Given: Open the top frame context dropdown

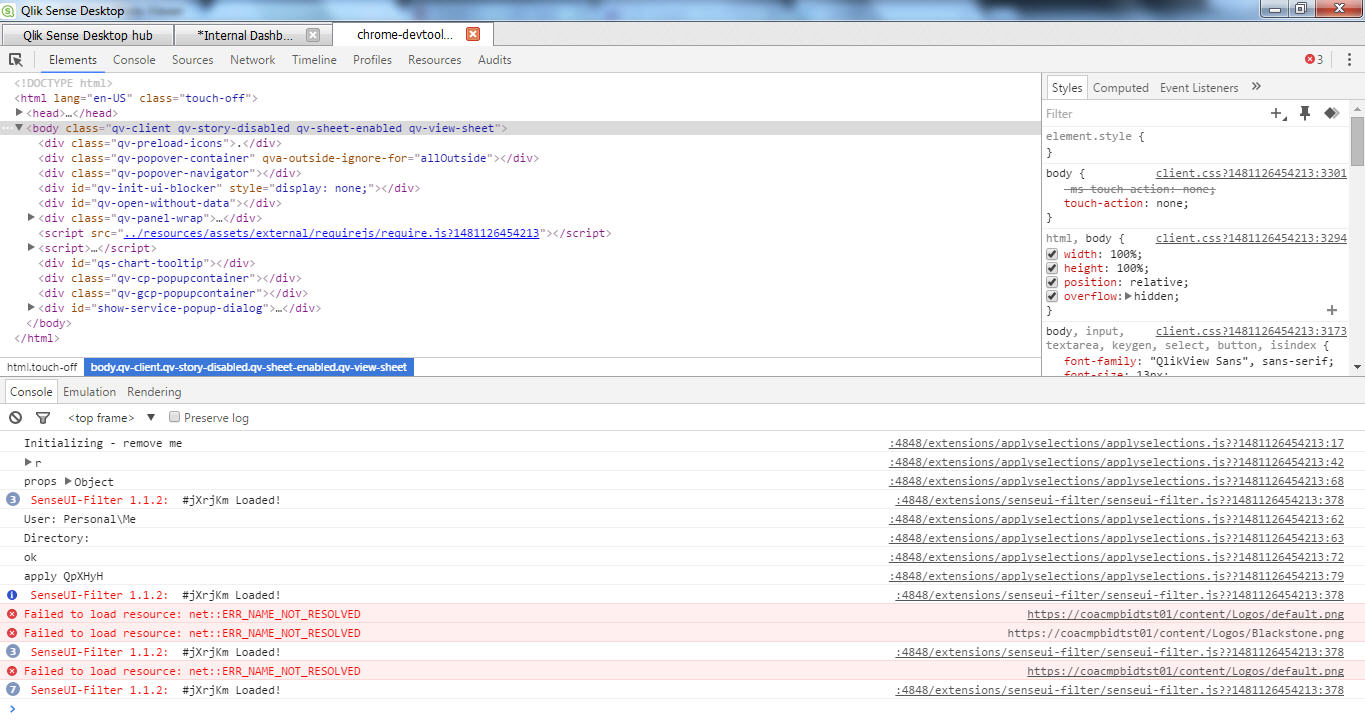Looking at the screenshot, I should click(112, 418).
